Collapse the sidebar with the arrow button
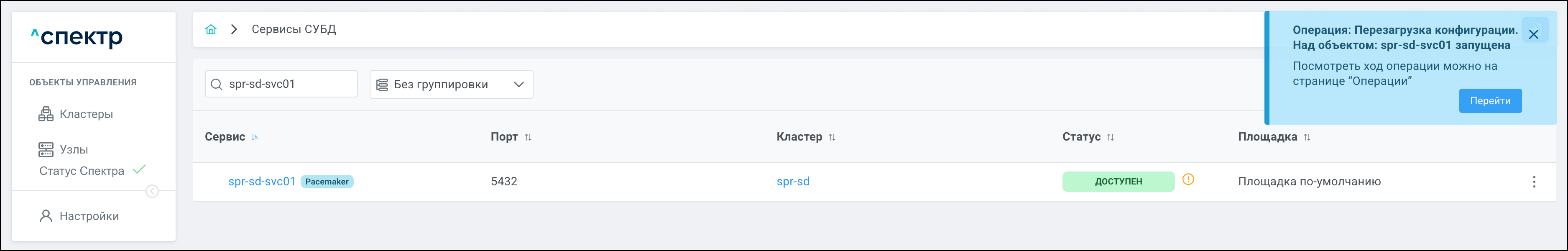1568x251 pixels. coord(152,191)
